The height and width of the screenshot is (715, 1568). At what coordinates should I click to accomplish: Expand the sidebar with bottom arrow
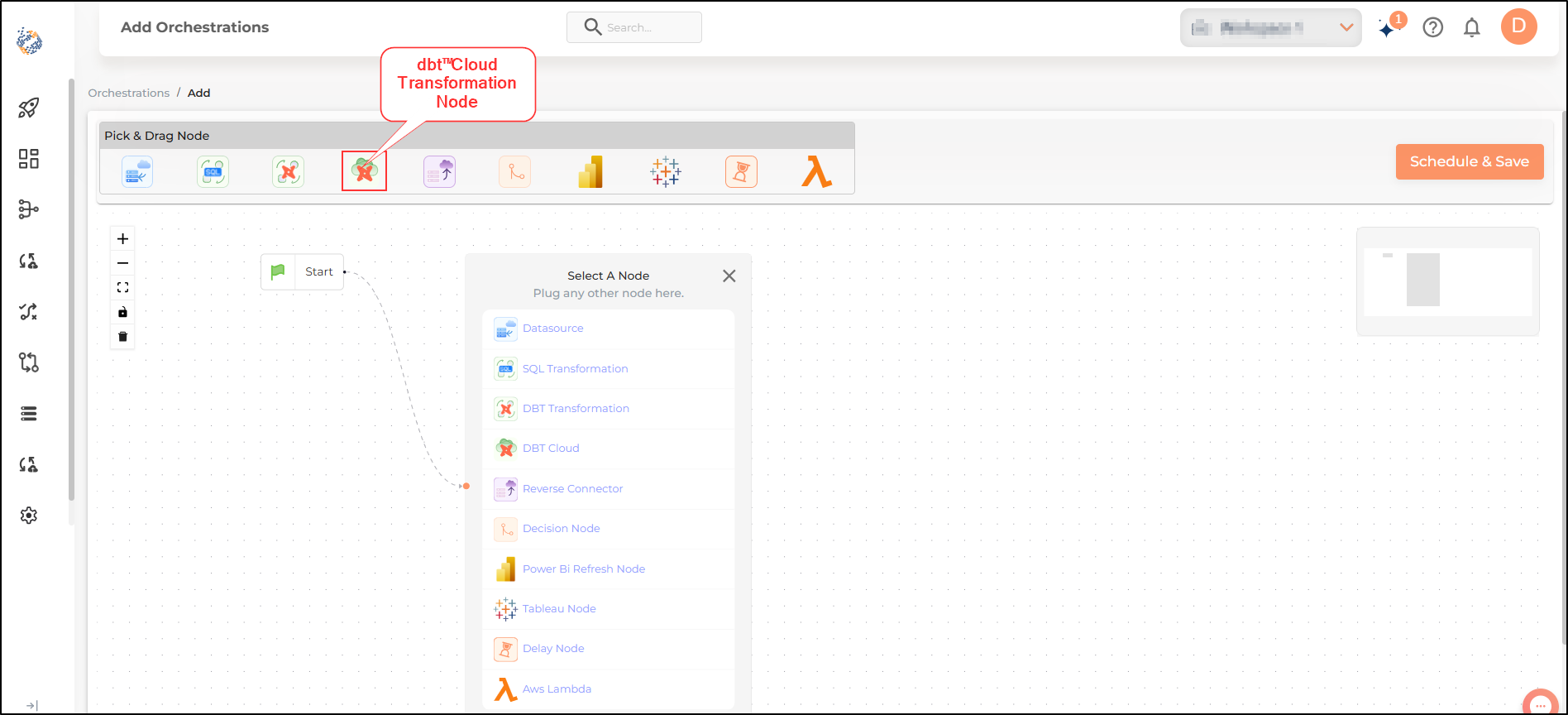pyautogui.click(x=31, y=706)
